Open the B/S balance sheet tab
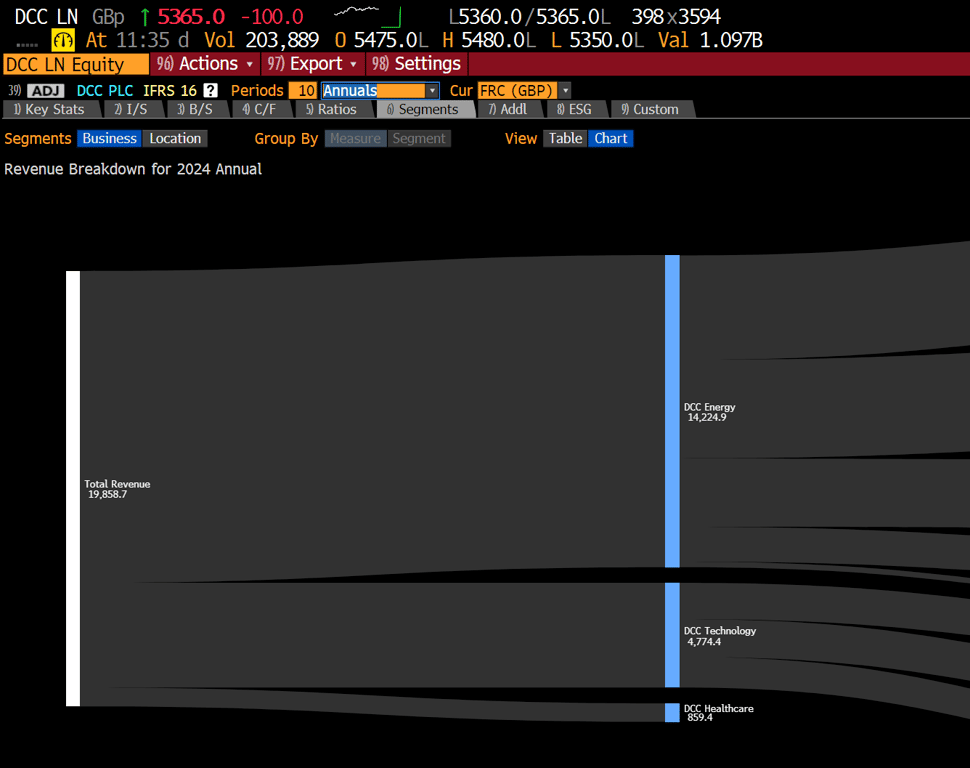The image size is (970, 768). pos(195,110)
